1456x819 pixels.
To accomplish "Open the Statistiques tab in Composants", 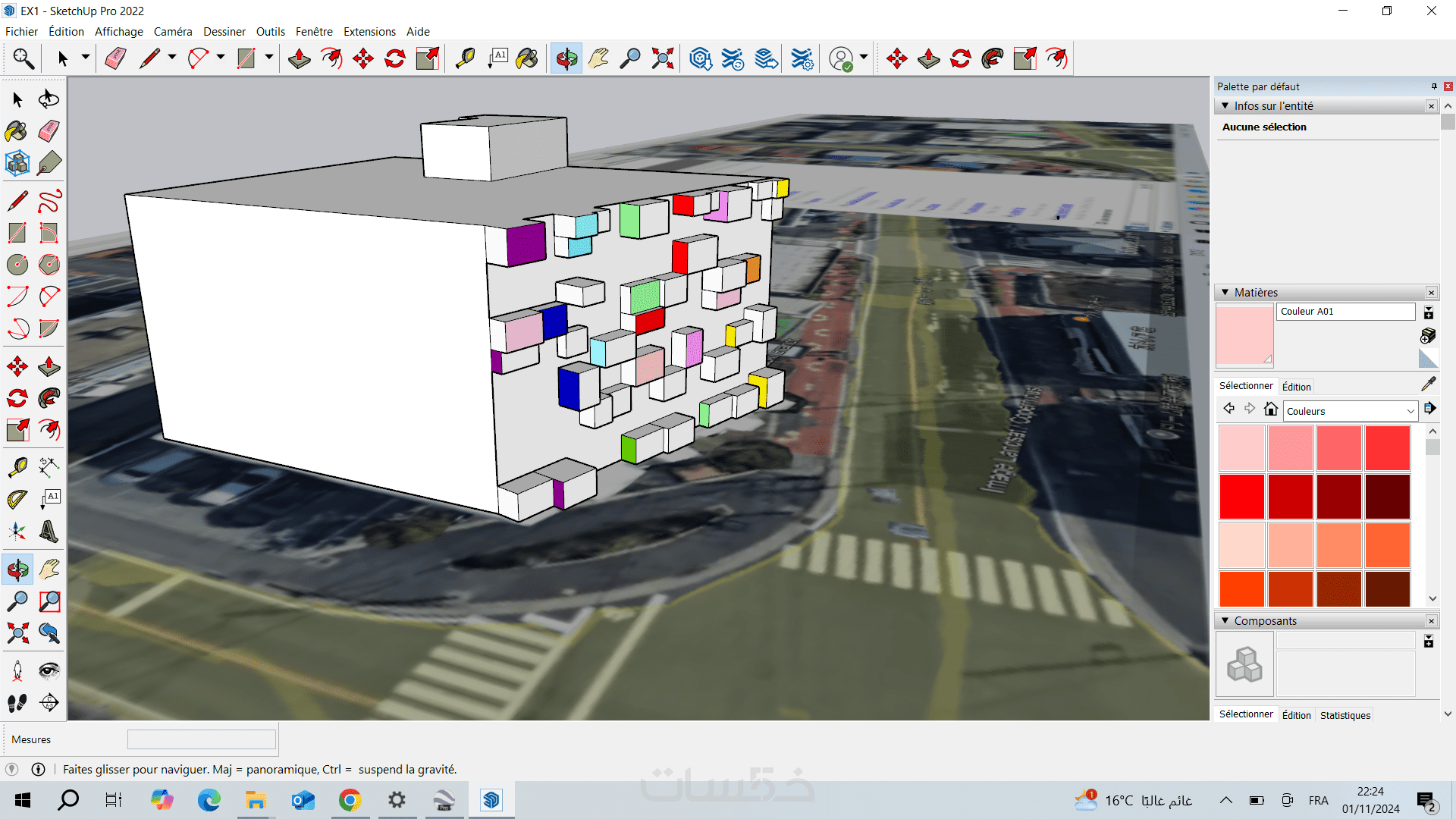I will tap(1345, 715).
